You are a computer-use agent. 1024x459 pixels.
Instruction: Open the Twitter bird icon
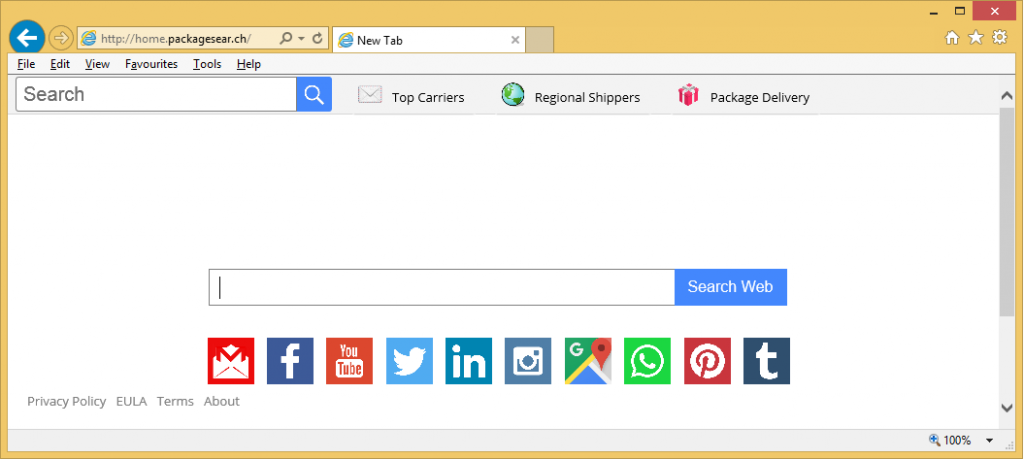click(409, 361)
